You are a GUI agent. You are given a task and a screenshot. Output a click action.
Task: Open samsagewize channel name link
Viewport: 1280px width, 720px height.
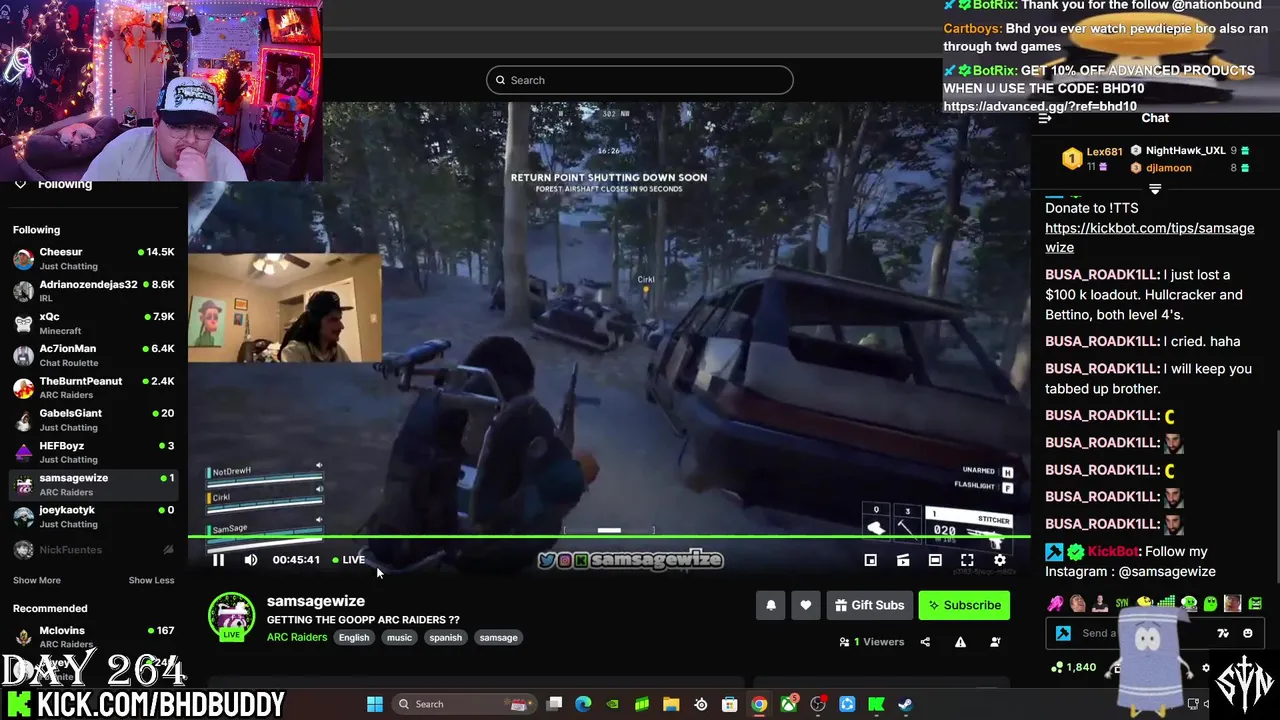[x=316, y=601]
